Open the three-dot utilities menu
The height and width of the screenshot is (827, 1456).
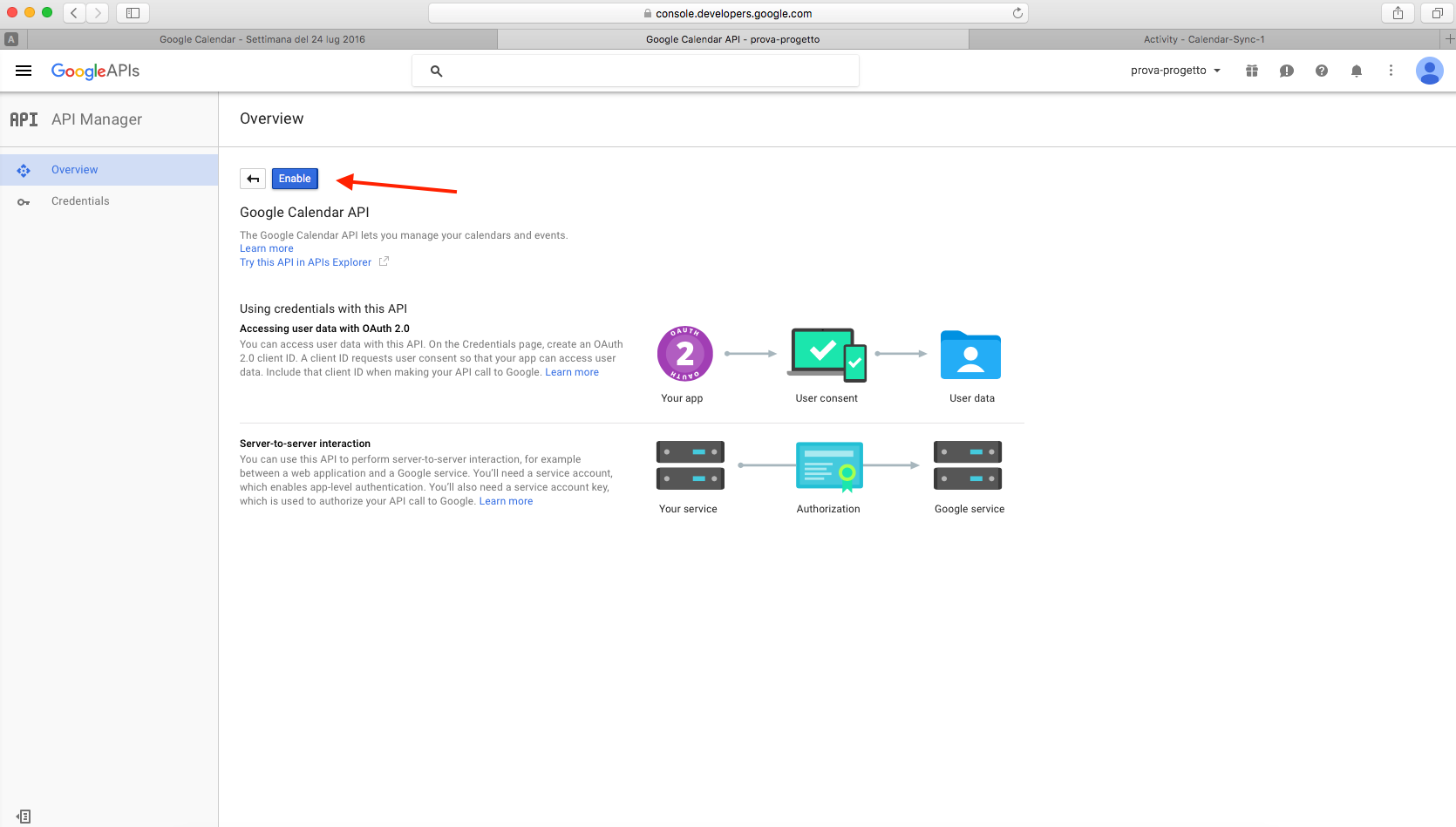click(1391, 71)
